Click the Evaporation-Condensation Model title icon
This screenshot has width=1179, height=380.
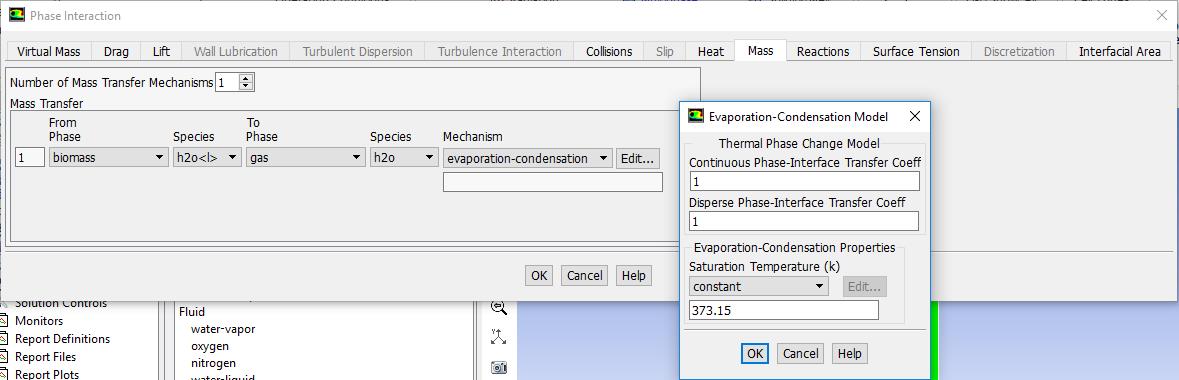[696, 117]
